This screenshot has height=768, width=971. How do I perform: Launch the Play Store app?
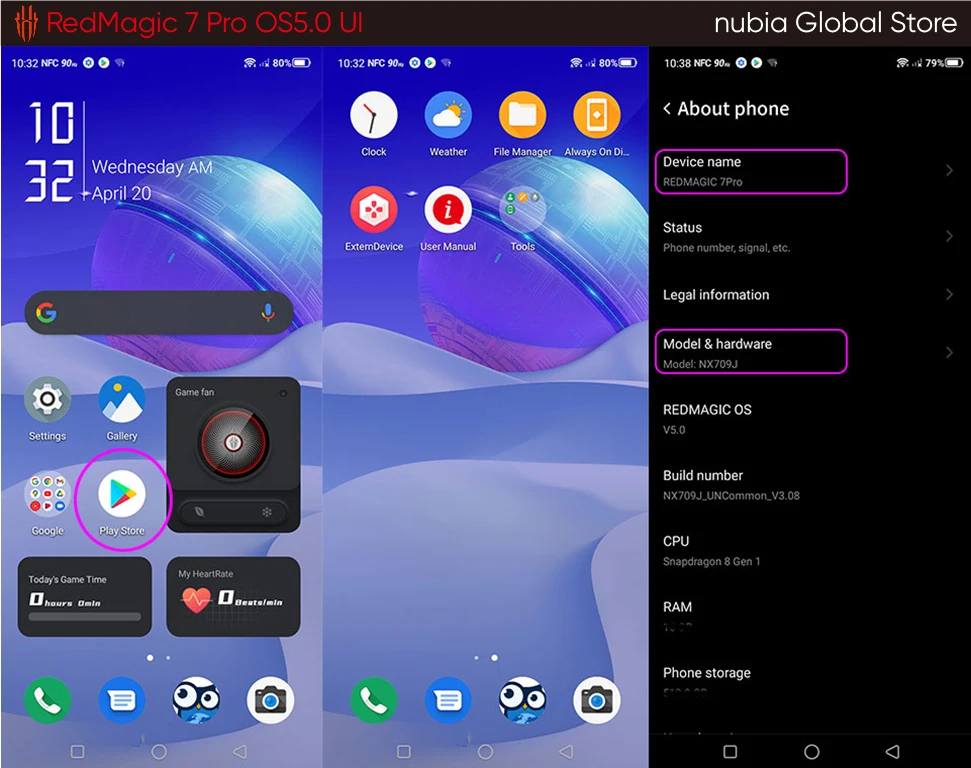tap(121, 494)
